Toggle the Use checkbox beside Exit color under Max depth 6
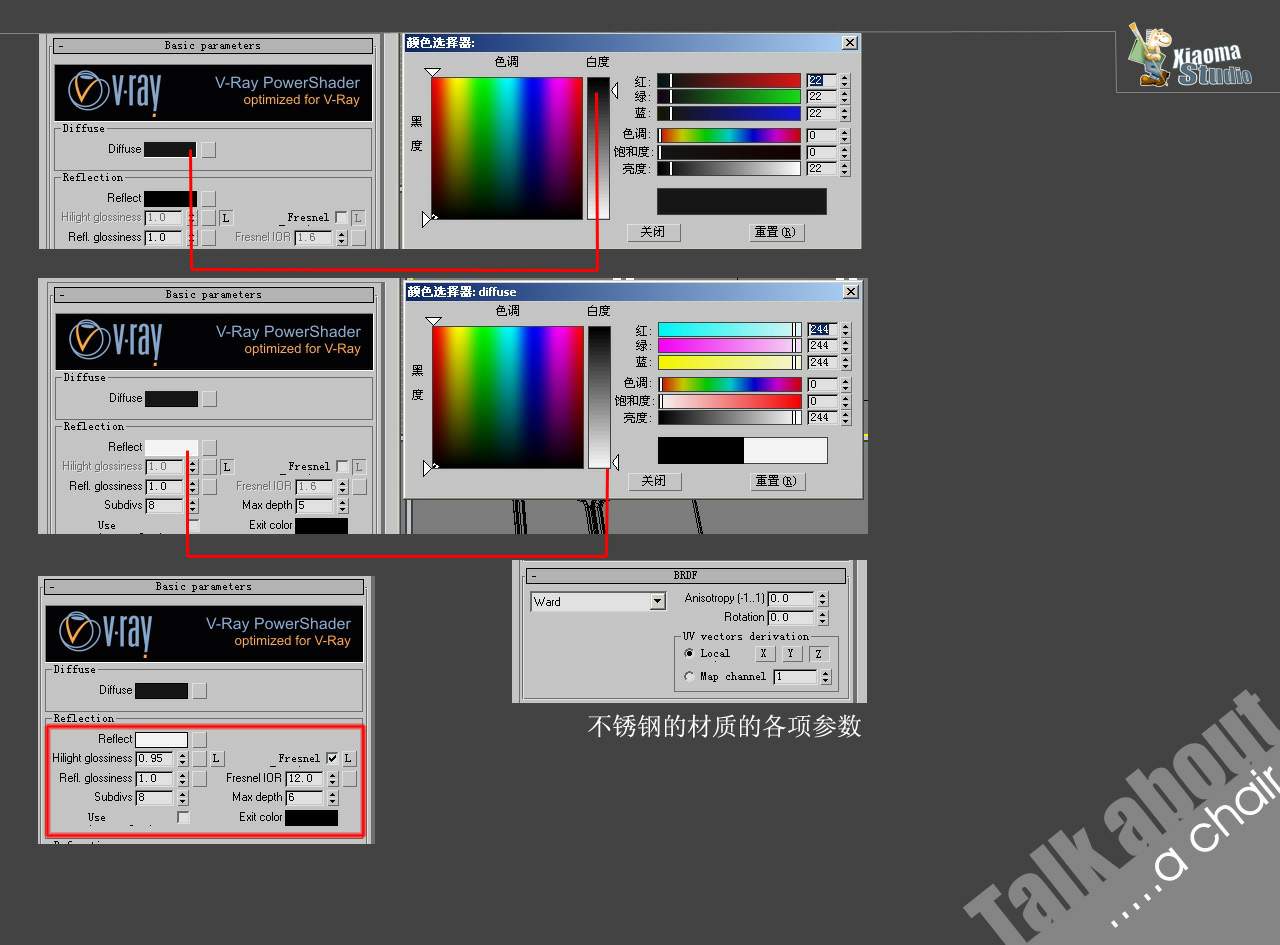This screenshot has width=1280, height=945. point(183,818)
